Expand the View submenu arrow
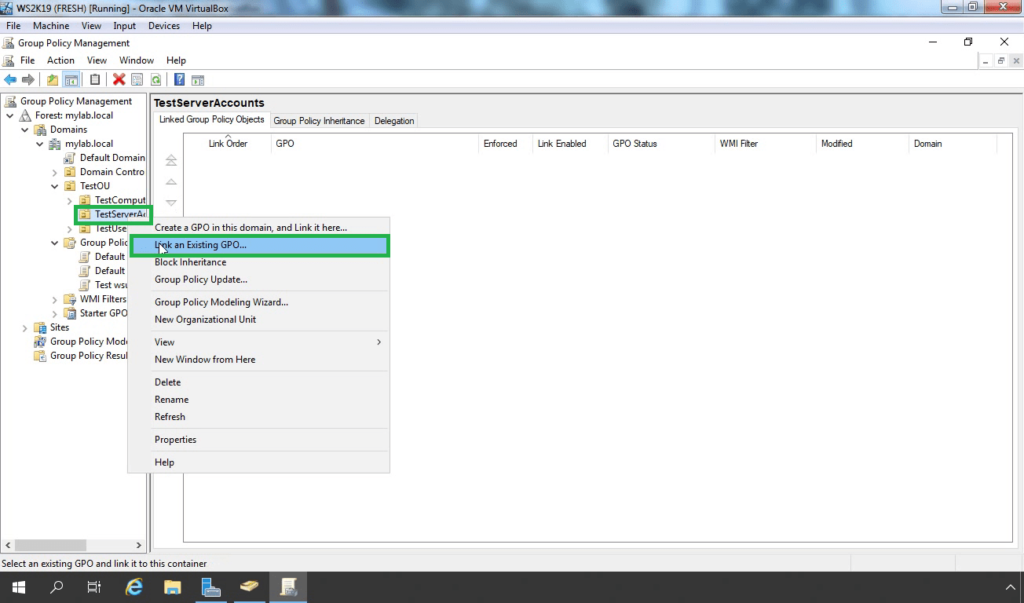1024x603 pixels. tap(379, 342)
